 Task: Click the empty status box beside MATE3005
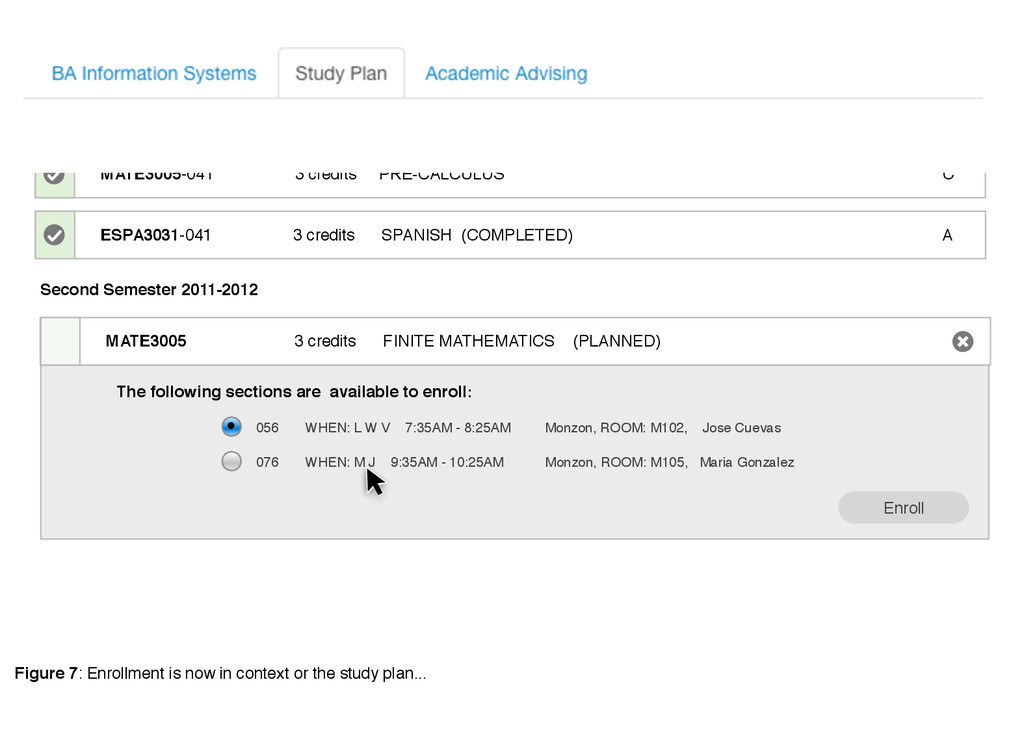60,342
